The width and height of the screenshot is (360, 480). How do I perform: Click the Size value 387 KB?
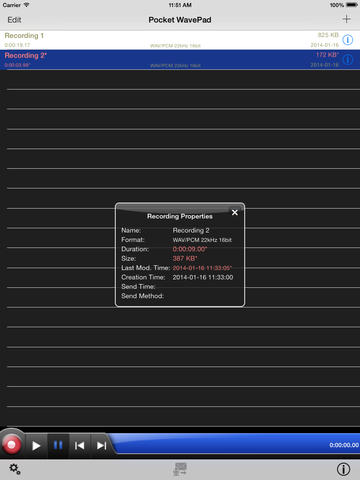pyautogui.click(x=185, y=258)
